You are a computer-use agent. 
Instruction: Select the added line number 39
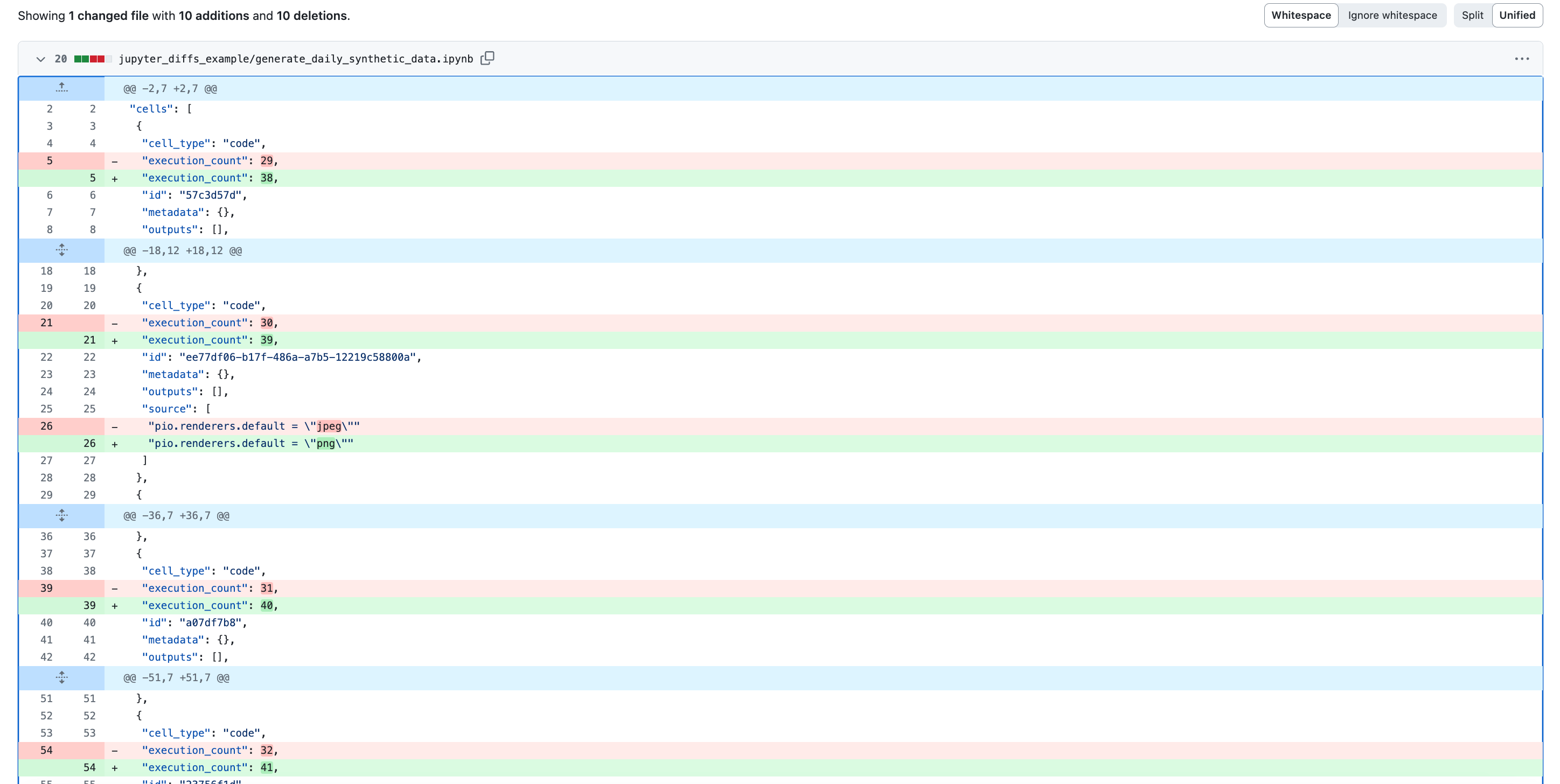[89, 605]
